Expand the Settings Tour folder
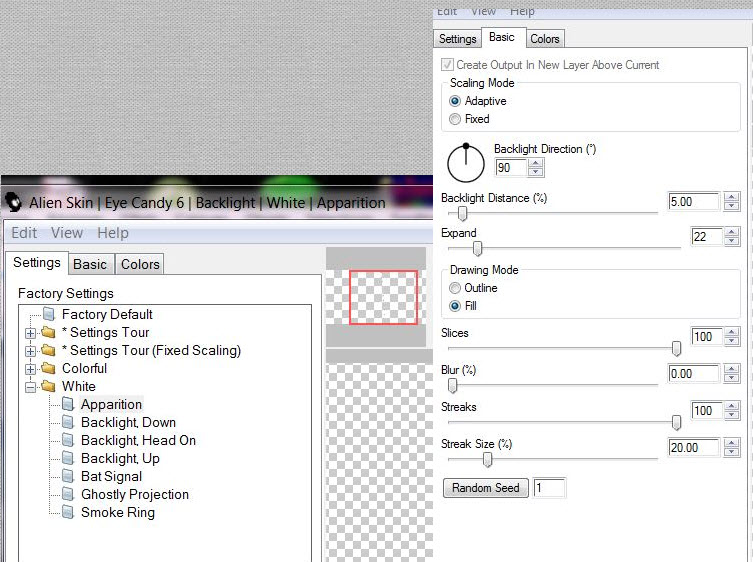 click(30, 333)
